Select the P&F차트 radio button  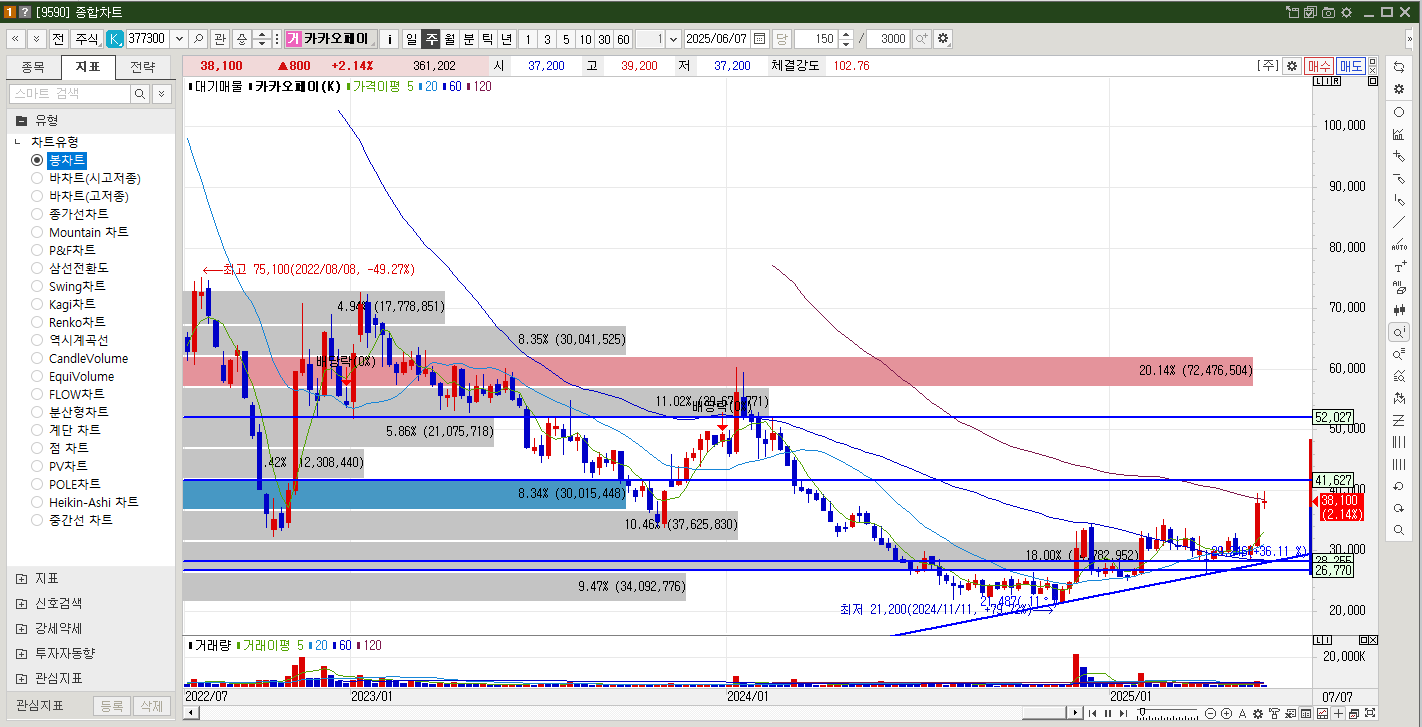(x=37, y=250)
